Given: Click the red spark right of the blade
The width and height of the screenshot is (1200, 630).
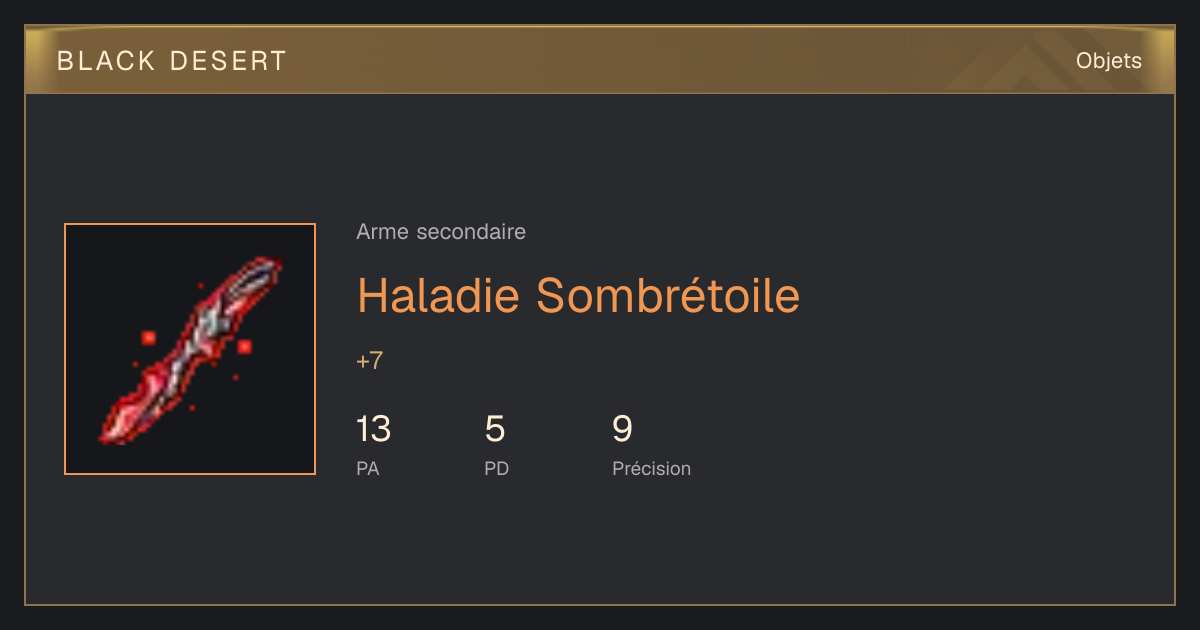Looking at the screenshot, I should tap(244, 347).
